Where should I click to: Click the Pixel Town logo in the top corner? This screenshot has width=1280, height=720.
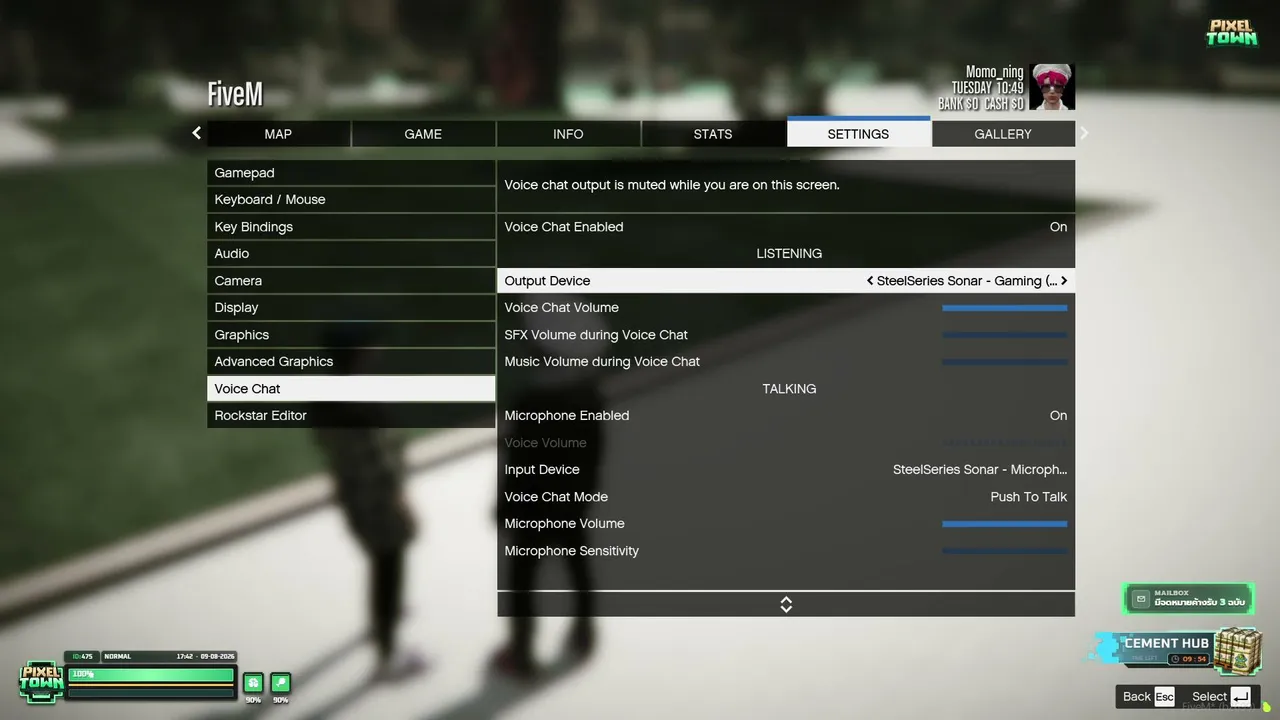(x=1231, y=32)
